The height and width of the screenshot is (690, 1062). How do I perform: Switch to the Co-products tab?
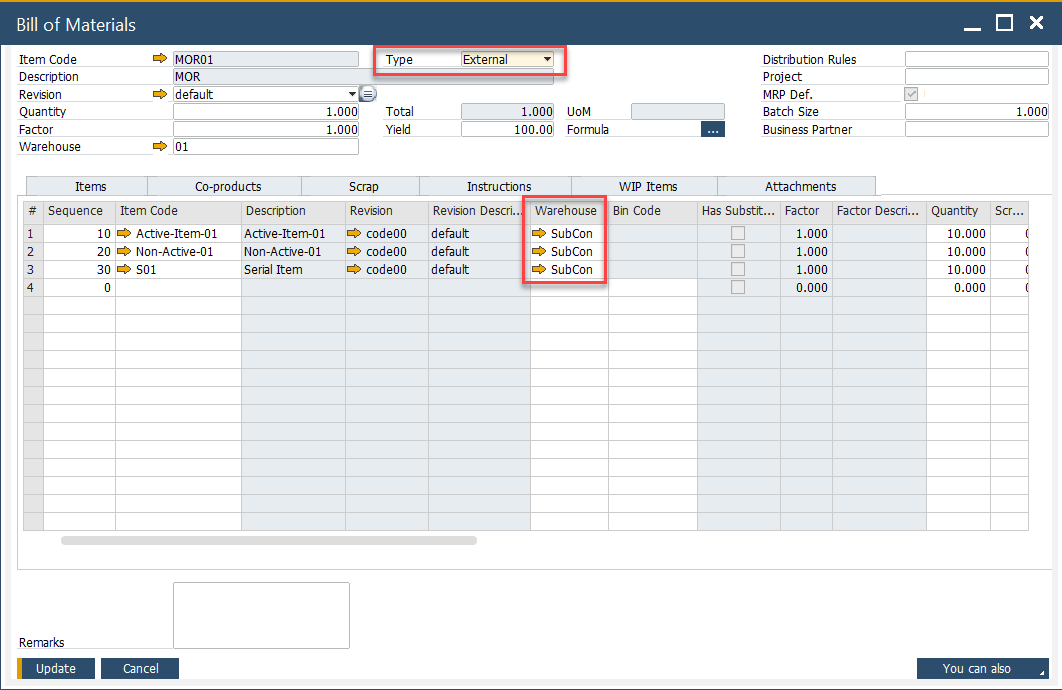click(x=228, y=187)
